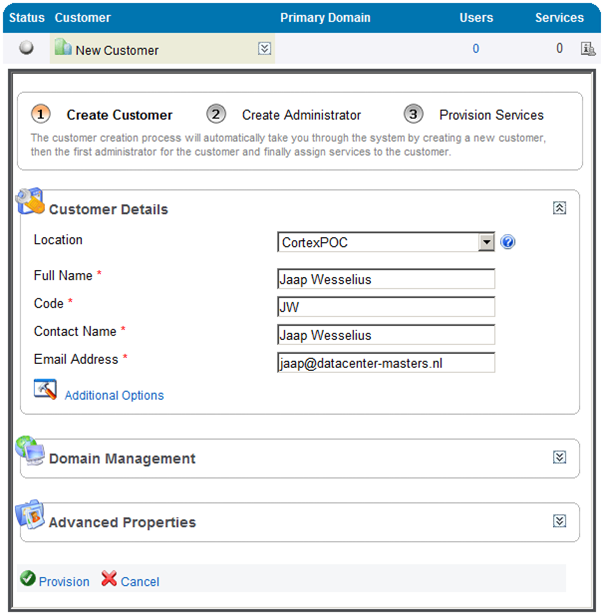This screenshot has height=615, width=602.
Task: Expand the Domain Management section
Action: click(x=560, y=457)
